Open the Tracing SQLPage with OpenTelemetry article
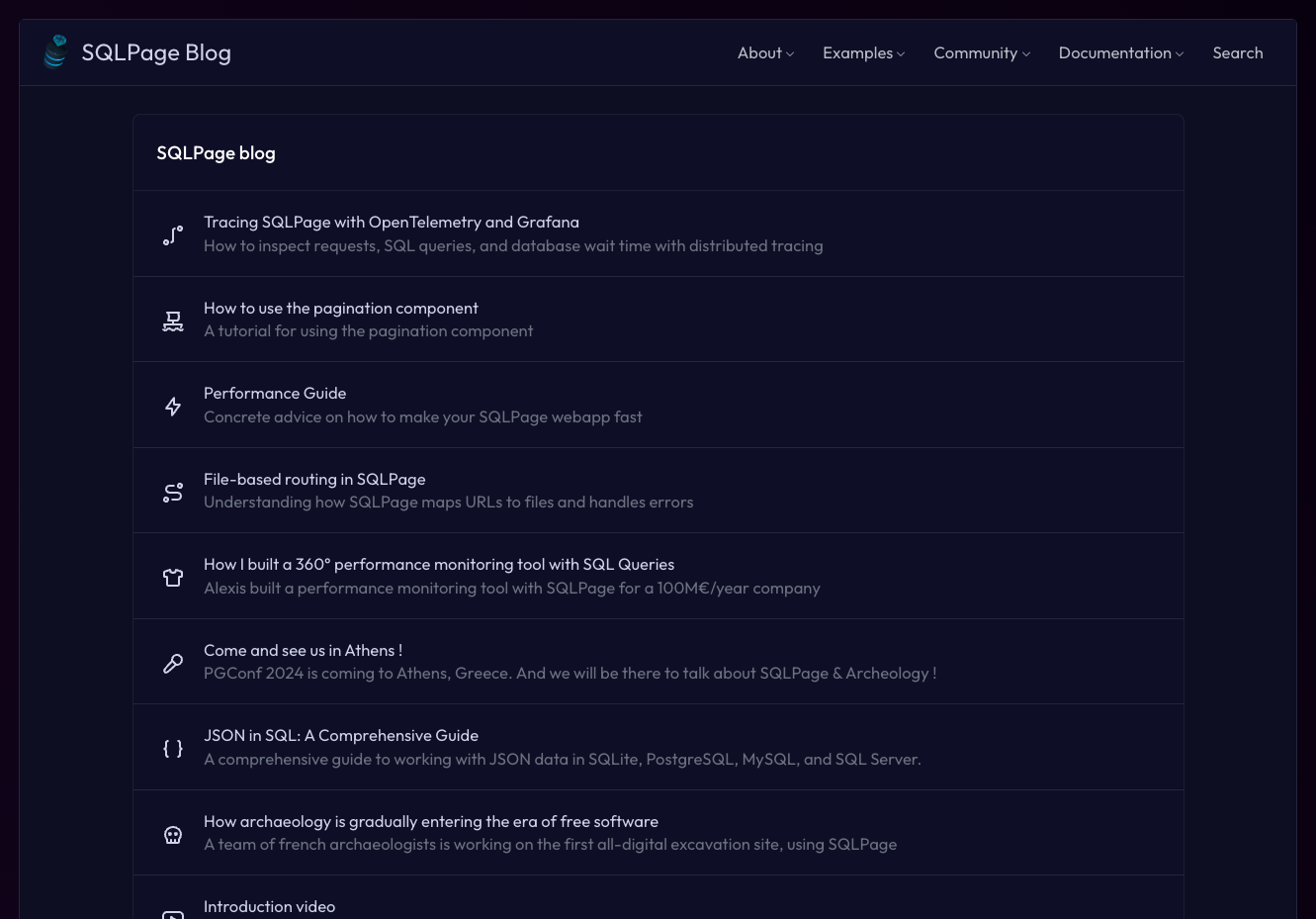1316x919 pixels. [x=392, y=223]
